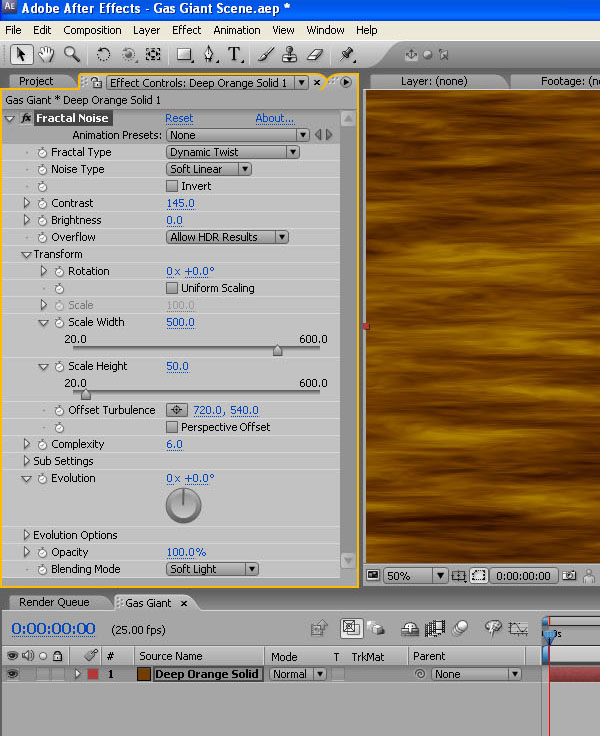Image resolution: width=600 pixels, height=736 pixels.
Task: Activate the Eraser tool
Action: click(x=314, y=55)
